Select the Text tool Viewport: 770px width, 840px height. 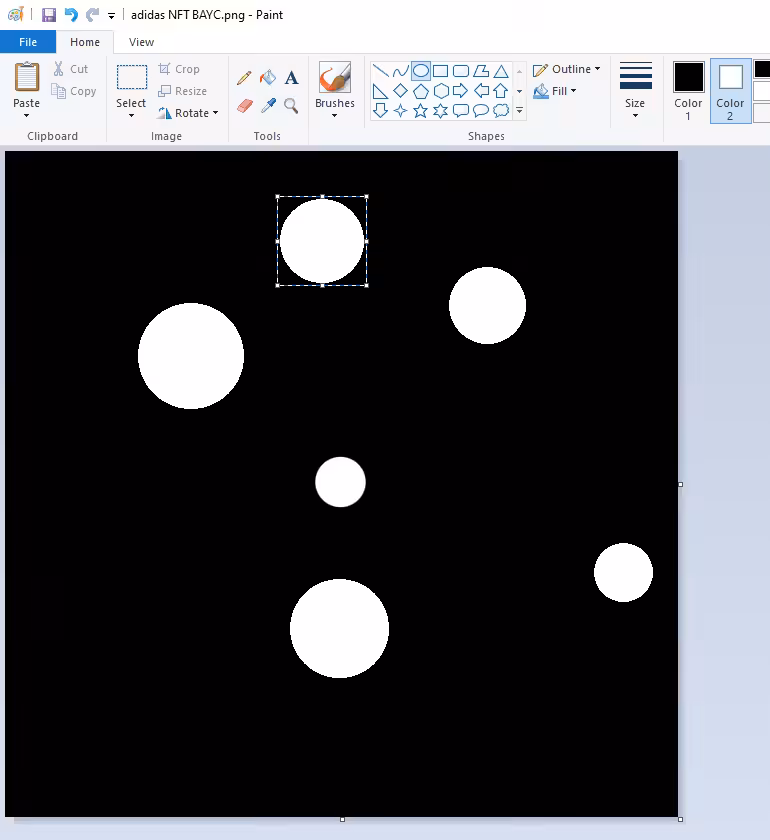(x=291, y=78)
